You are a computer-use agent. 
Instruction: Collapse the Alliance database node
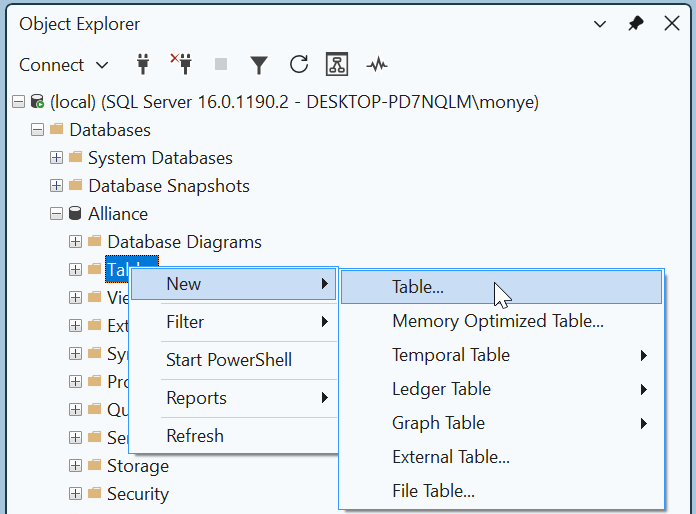56,214
